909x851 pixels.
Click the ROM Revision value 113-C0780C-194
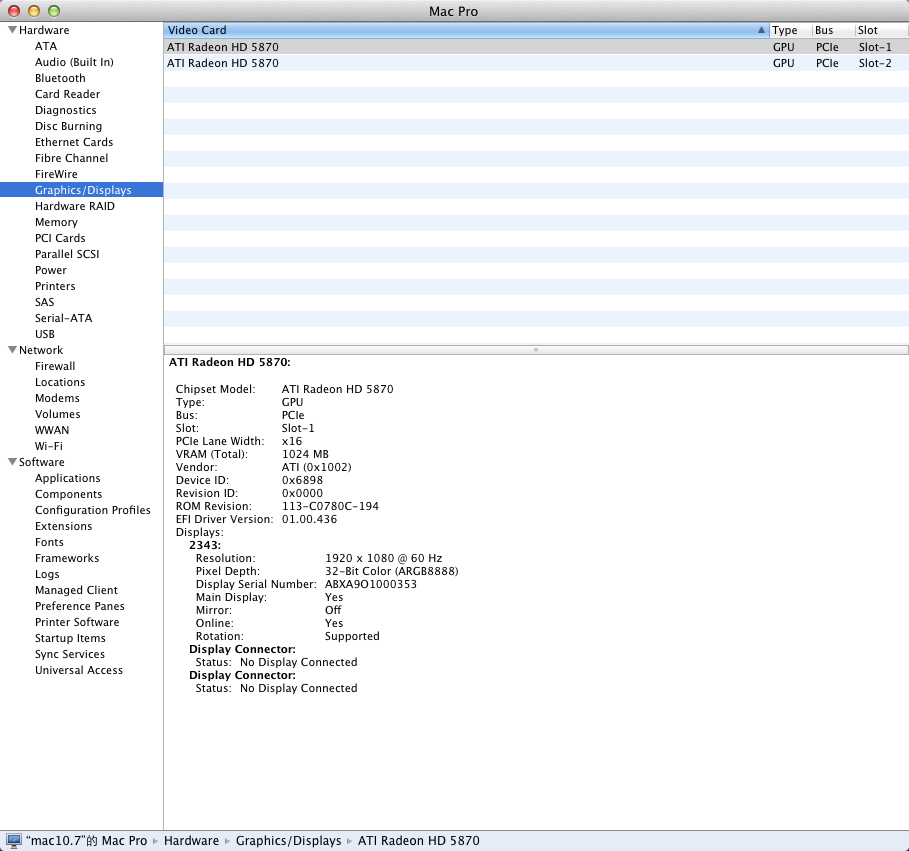tap(330, 506)
